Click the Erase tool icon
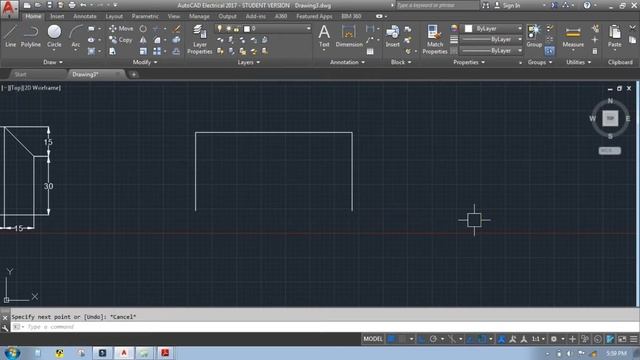640x360 pixels. (176, 29)
